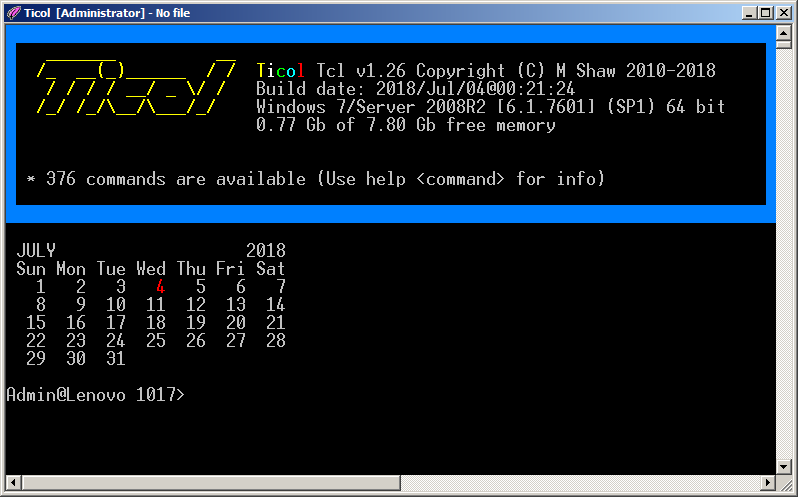
Task: Click the 'Wed' column header
Action: pos(151,269)
